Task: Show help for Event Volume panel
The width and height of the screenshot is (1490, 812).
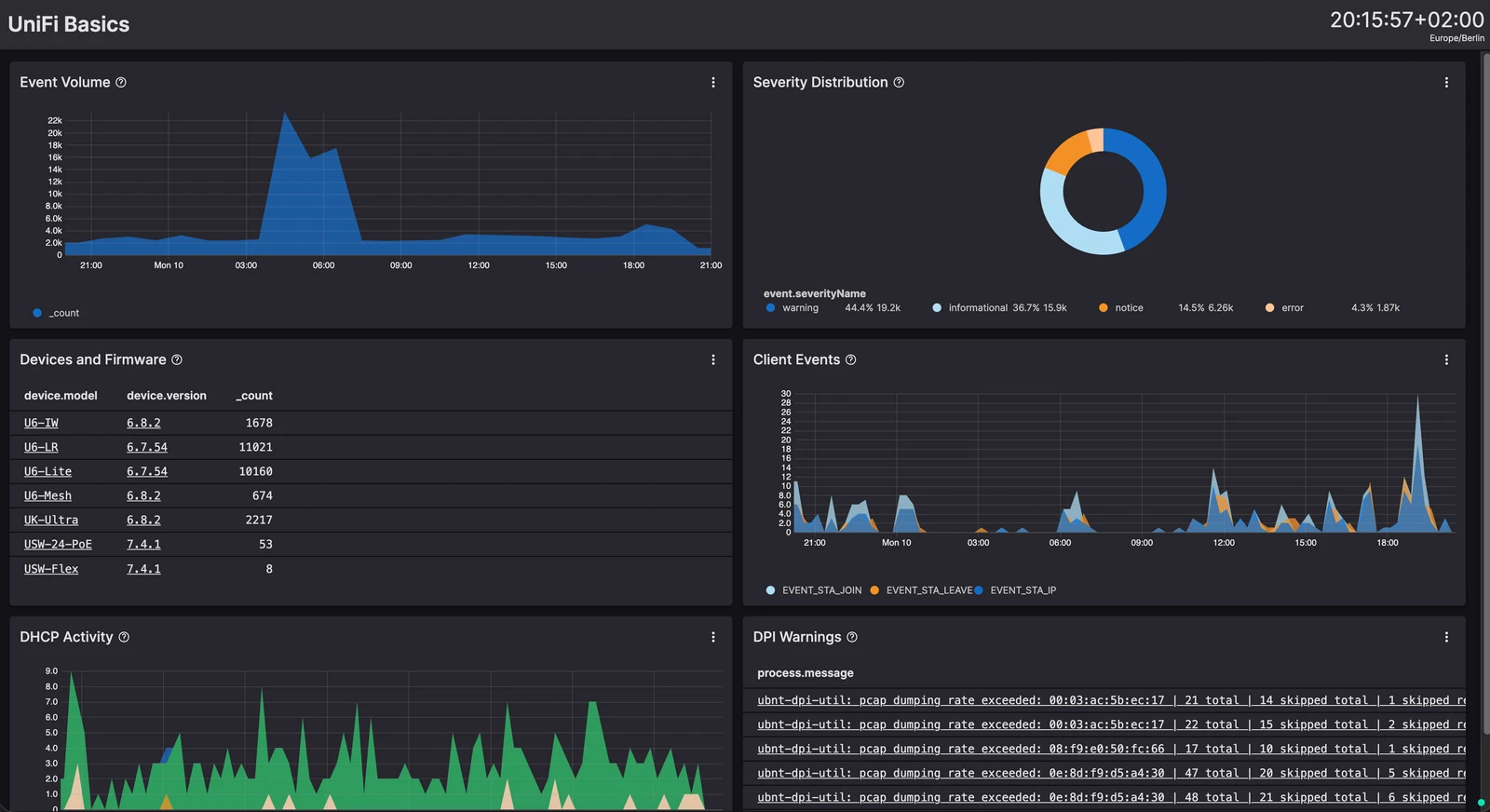Action: [121, 83]
